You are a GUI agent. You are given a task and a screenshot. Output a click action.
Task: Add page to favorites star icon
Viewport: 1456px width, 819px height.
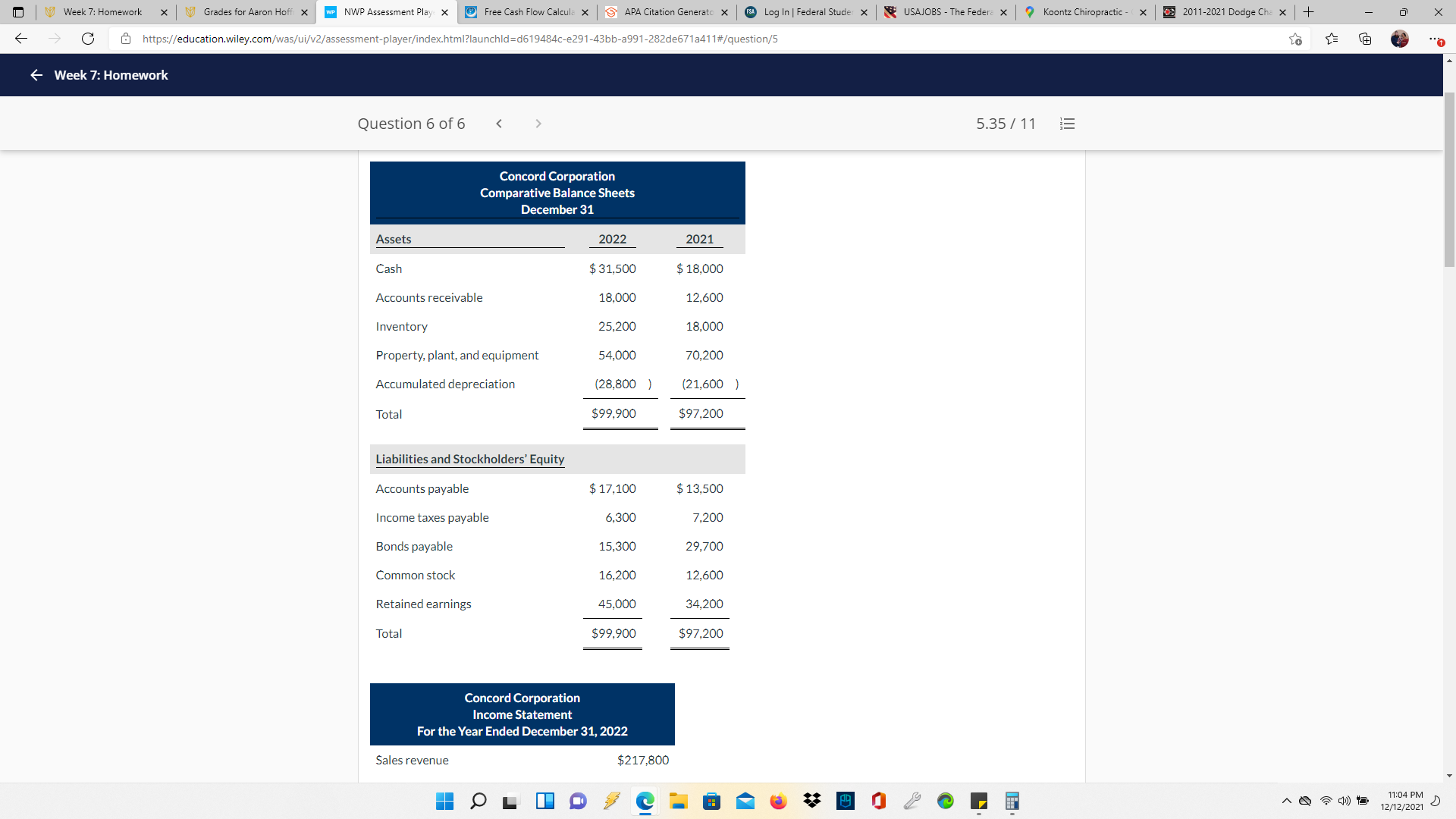pyautogui.click(x=1295, y=39)
